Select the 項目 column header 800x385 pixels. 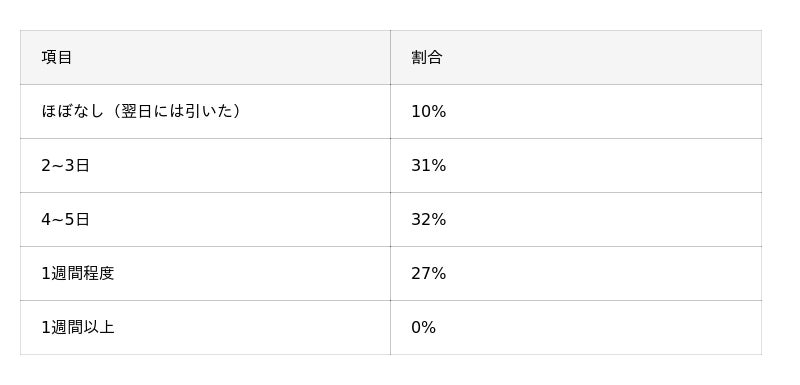[205, 57]
